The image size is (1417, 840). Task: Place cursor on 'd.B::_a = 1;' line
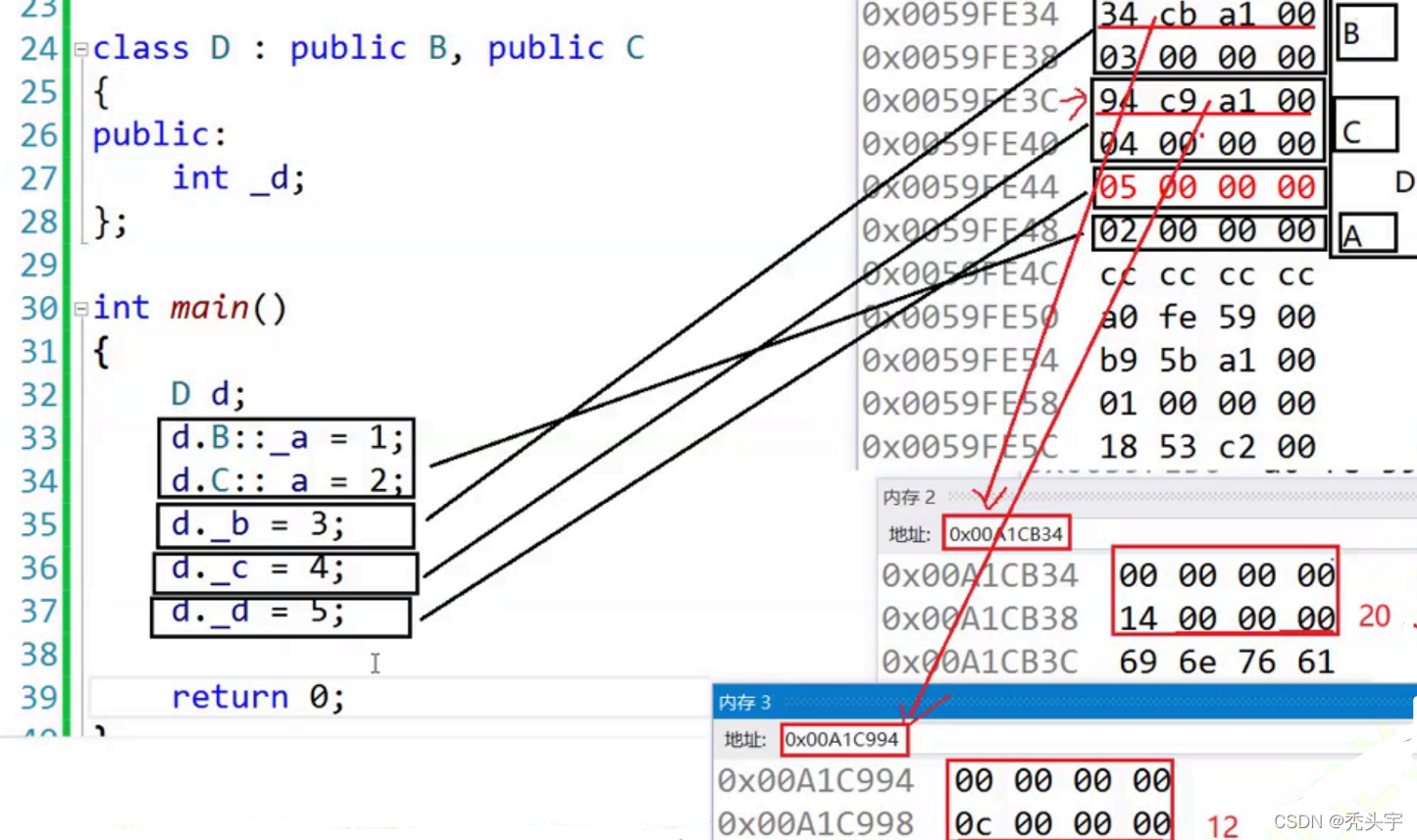[287, 438]
